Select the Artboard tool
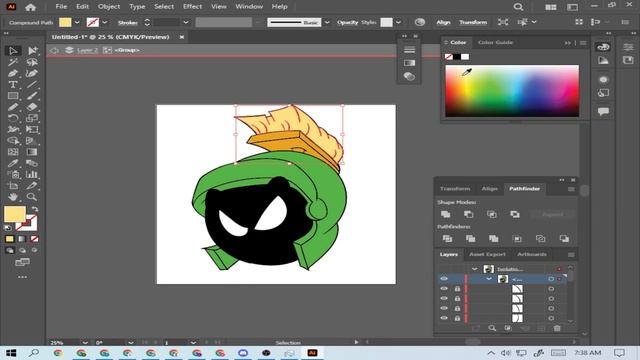The height and width of the screenshot is (360, 640). 13,186
